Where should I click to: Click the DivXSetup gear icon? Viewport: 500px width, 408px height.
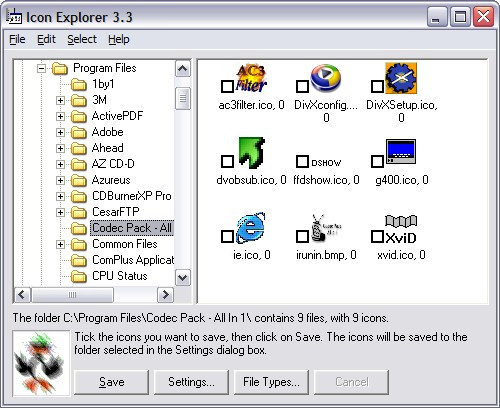401,78
